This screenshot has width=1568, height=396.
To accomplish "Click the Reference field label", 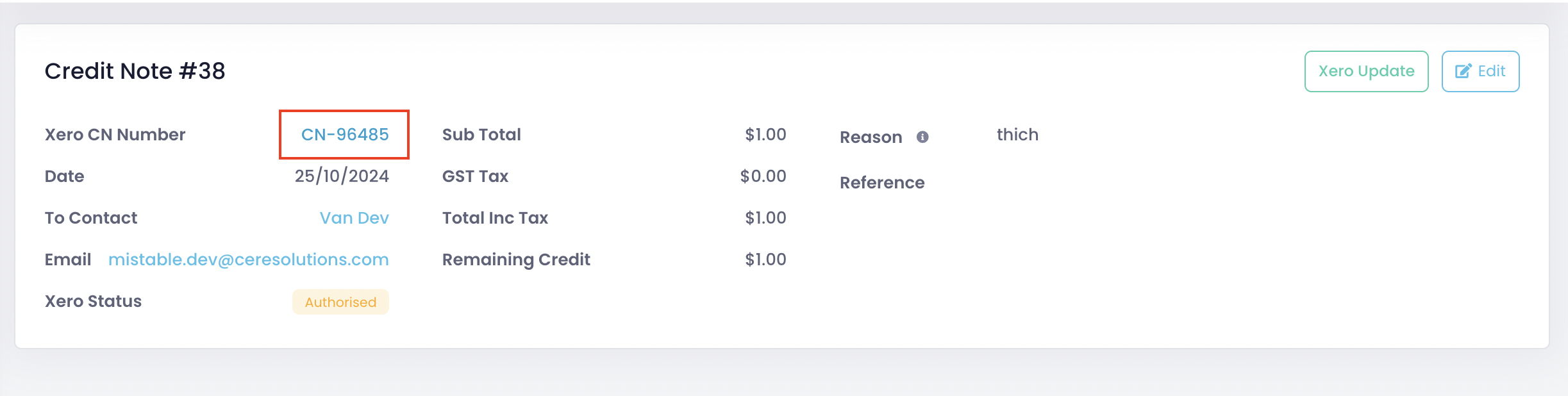I will point(882,183).
